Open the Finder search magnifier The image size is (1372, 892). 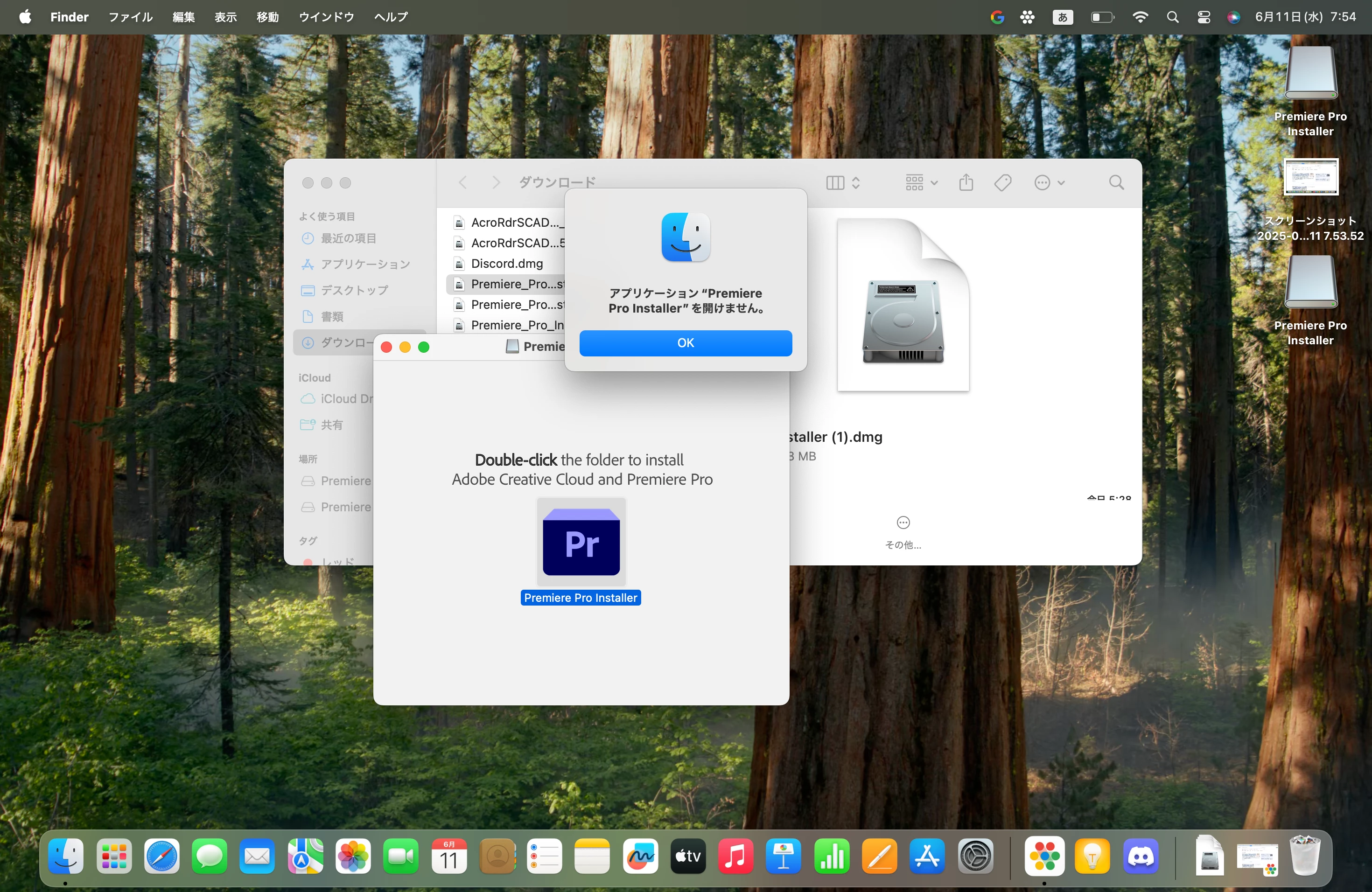pos(1116,183)
